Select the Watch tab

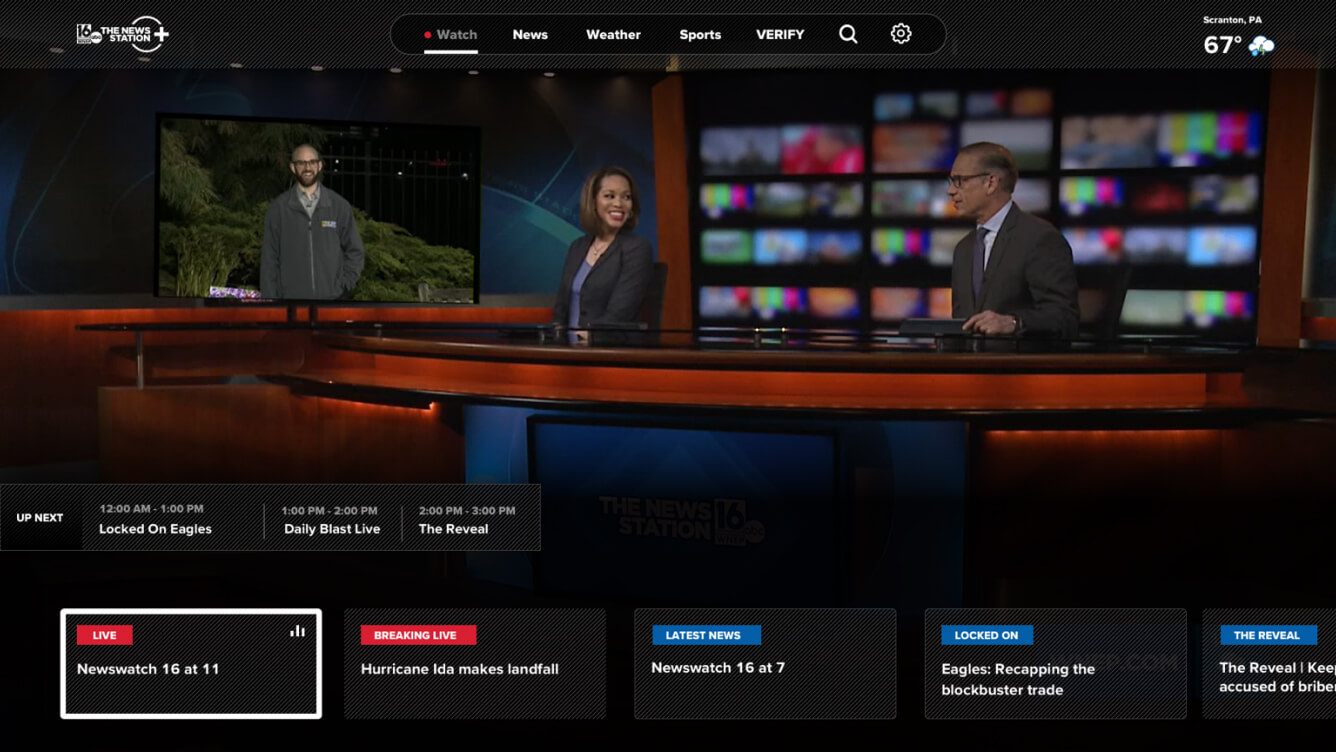[x=450, y=35]
